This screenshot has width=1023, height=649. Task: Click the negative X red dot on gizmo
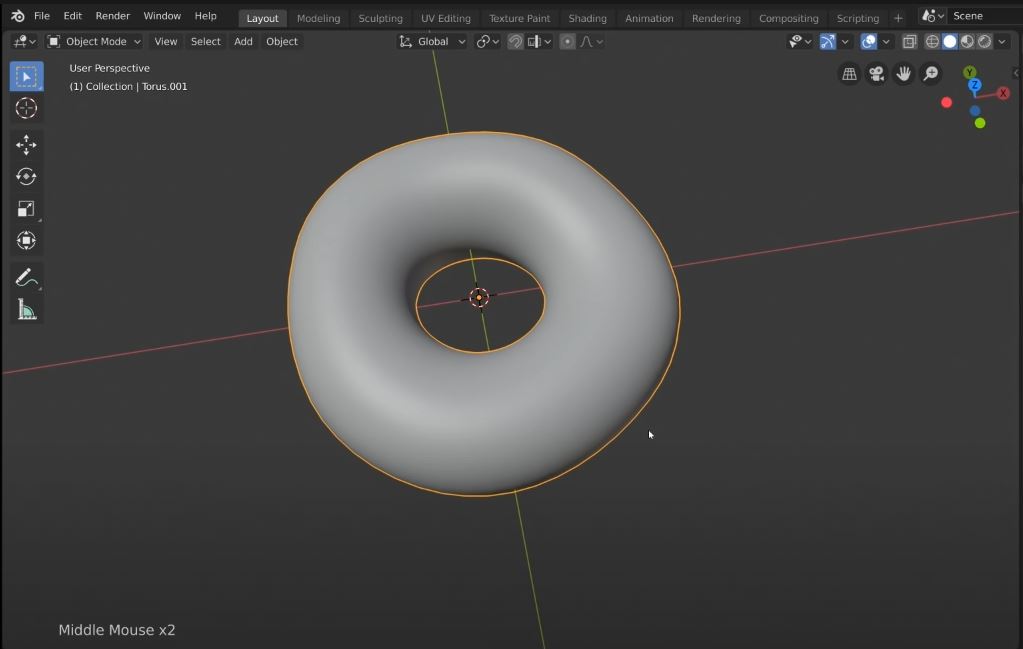click(x=947, y=102)
